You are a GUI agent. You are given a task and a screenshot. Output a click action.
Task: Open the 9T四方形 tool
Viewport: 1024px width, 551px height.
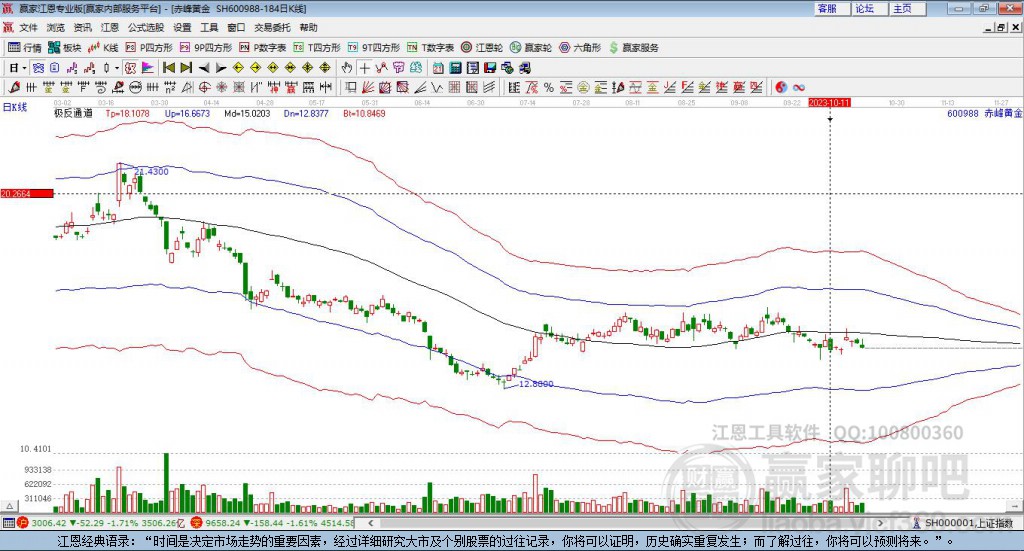374,48
